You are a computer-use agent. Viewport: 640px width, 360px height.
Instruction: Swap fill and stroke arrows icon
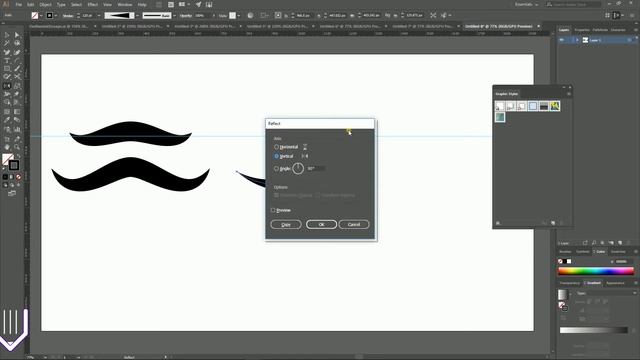[x=18, y=156]
